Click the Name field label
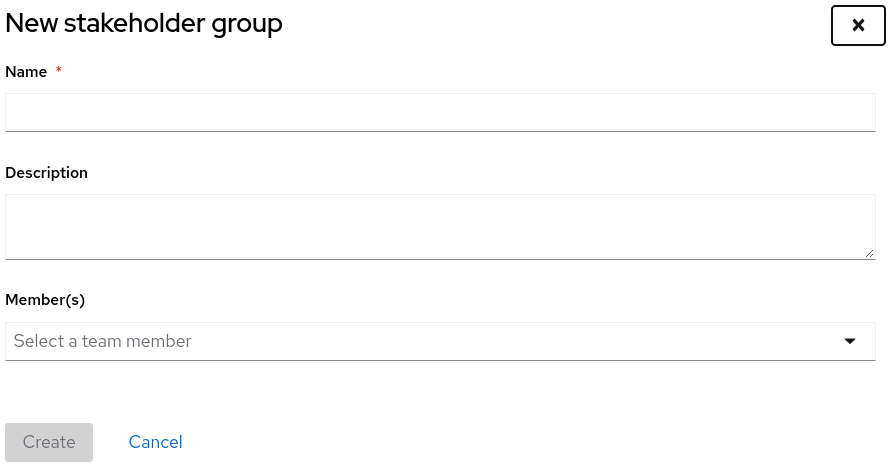The height and width of the screenshot is (468, 889). click(26, 72)
